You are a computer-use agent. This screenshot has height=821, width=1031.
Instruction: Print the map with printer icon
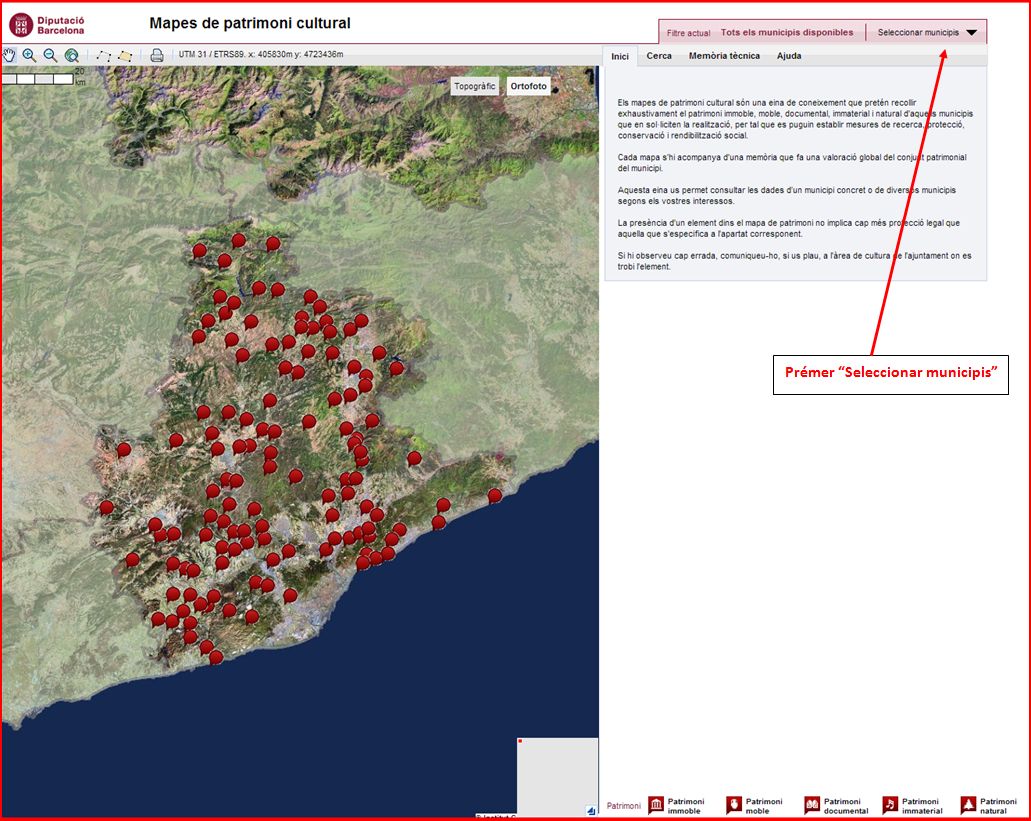157,55
